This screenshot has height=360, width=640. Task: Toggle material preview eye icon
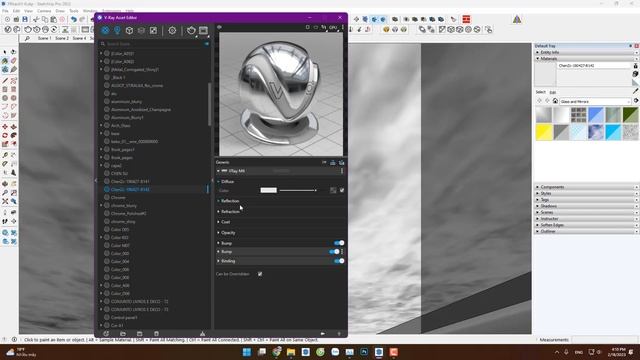pyautogui.click(x=220, y=27)
